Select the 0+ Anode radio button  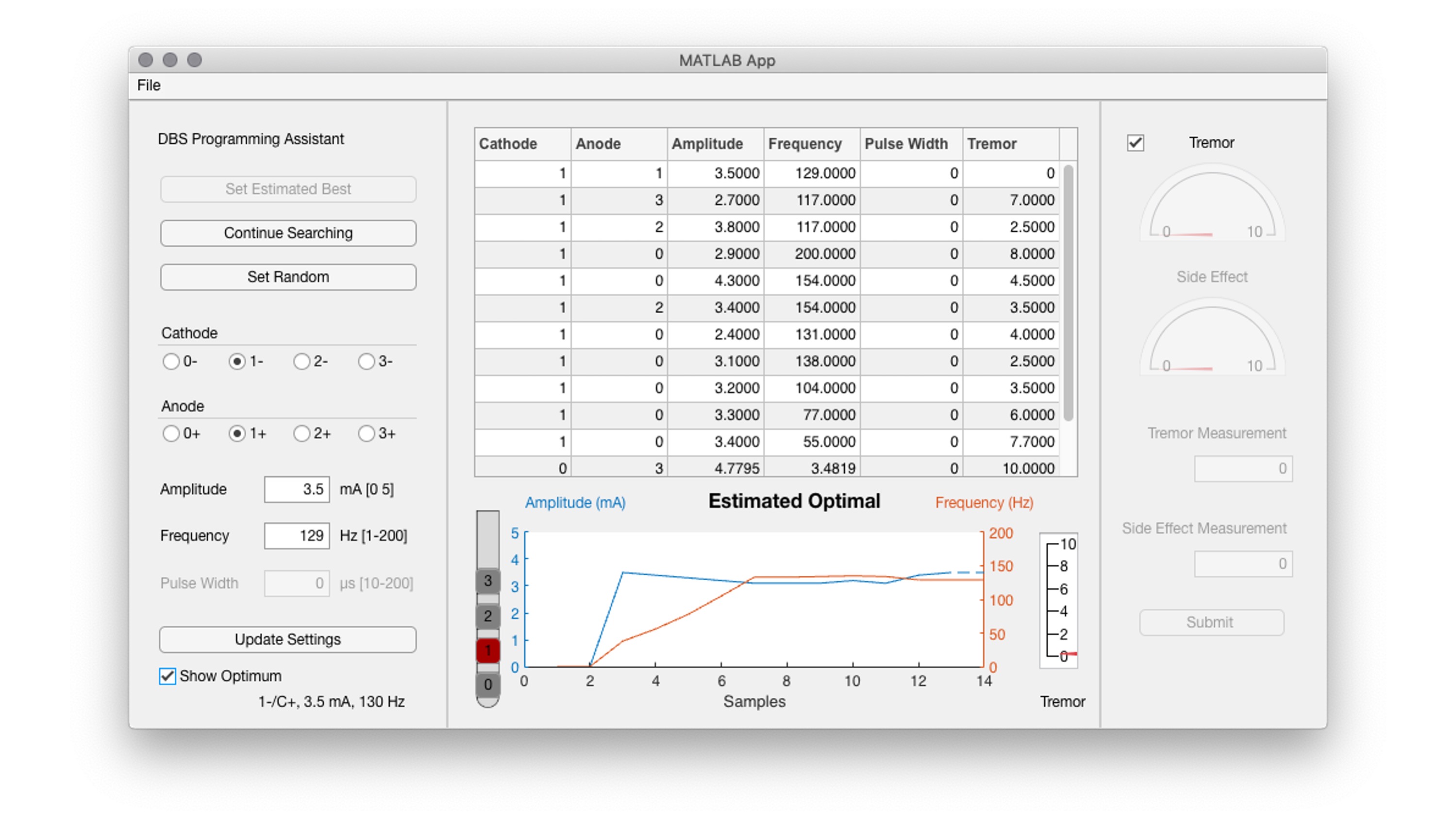[x=172, y=434]
